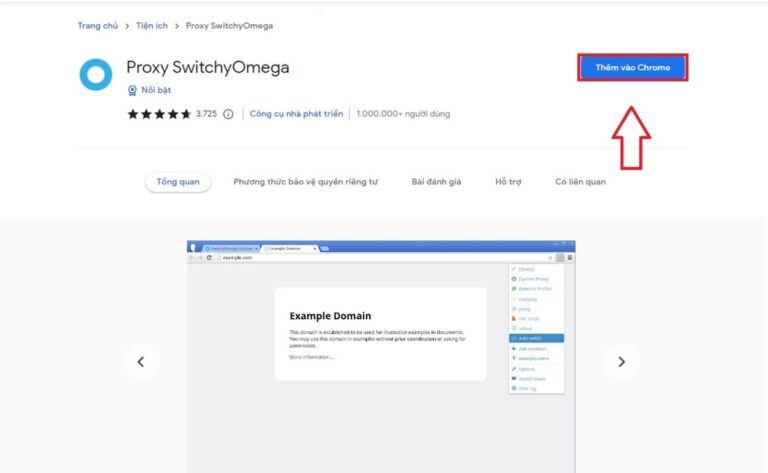Go to Trang chủ breadcrumb link
The width and height of the screenshot is (768, 473).
point(97,25)
